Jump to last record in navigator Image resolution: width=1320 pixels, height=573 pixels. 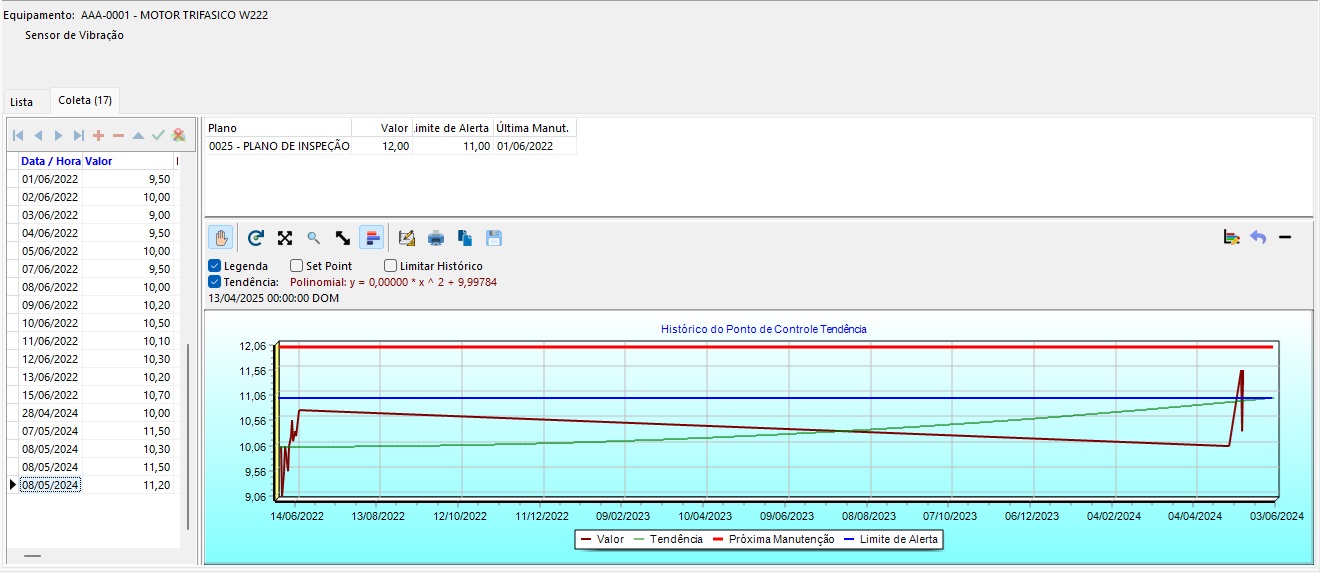[78, 135]
